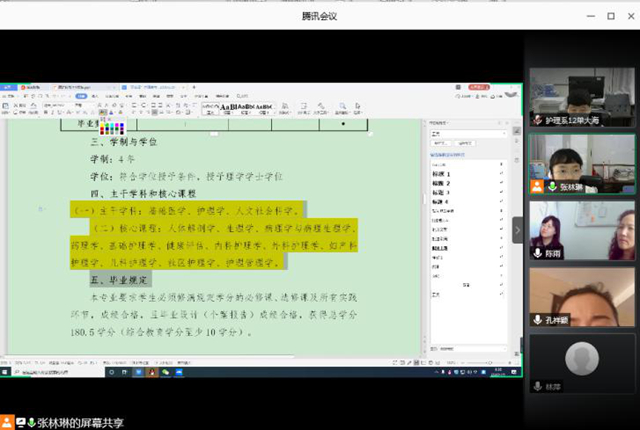Open the green WeChat icon in the taskbar
The height and width of the screenshot is (430, 640).
coord(166,371)
